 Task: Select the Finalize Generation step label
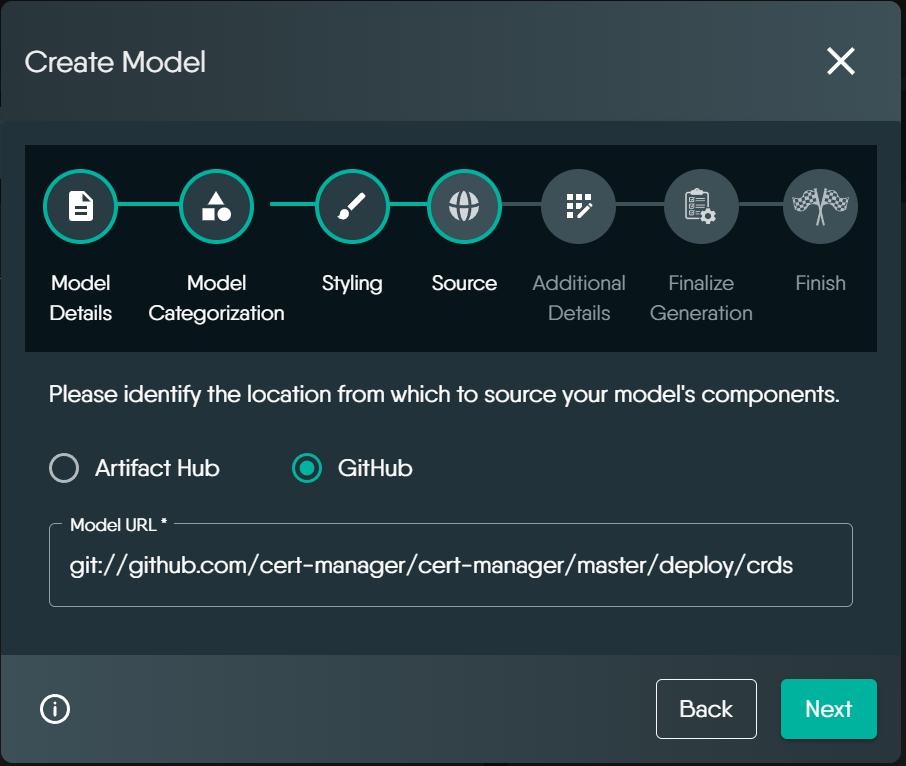pyautogui.click(x=701, y=298)
